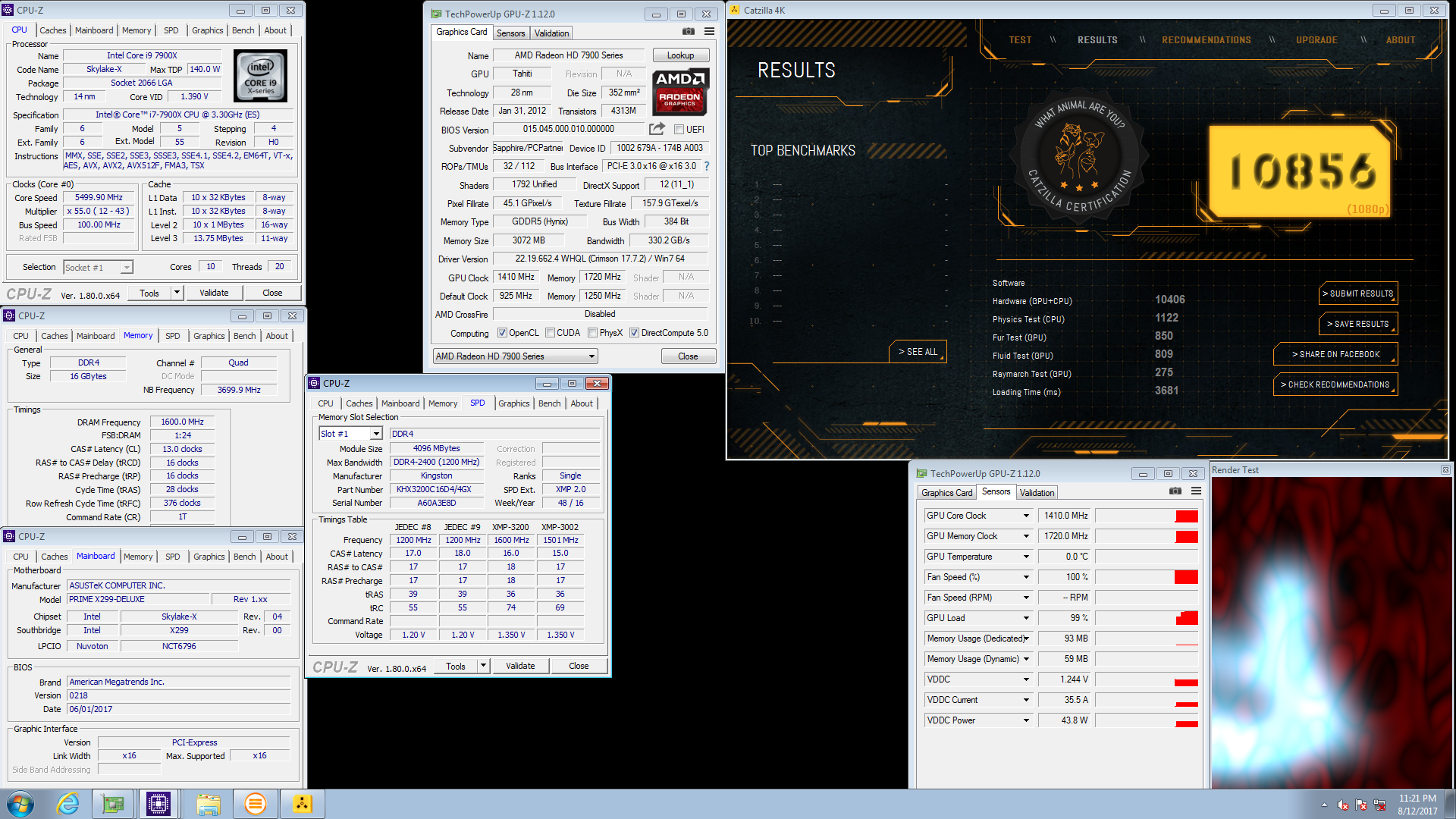The height and width of the screenshot is (819, 1456).
Task: Toggle the OpenCL computing checkbox
Action: [502, 333]
